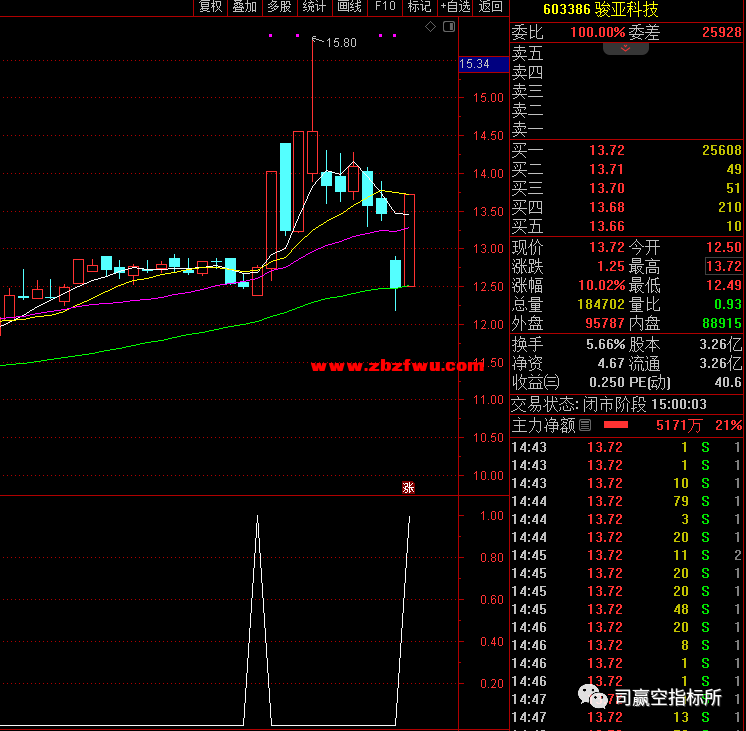The width and height of the screenshot is (746, 731).
Task: Click the 外盘 95787 value
Action: [x=604, y=324]
